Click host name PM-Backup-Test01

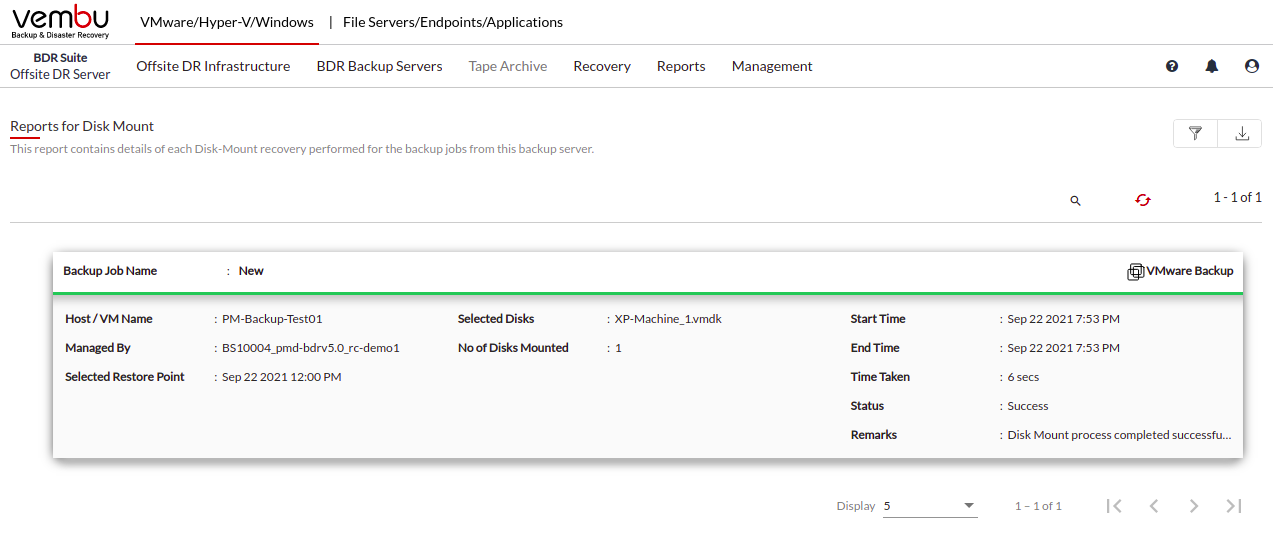(x=272, y=319)
